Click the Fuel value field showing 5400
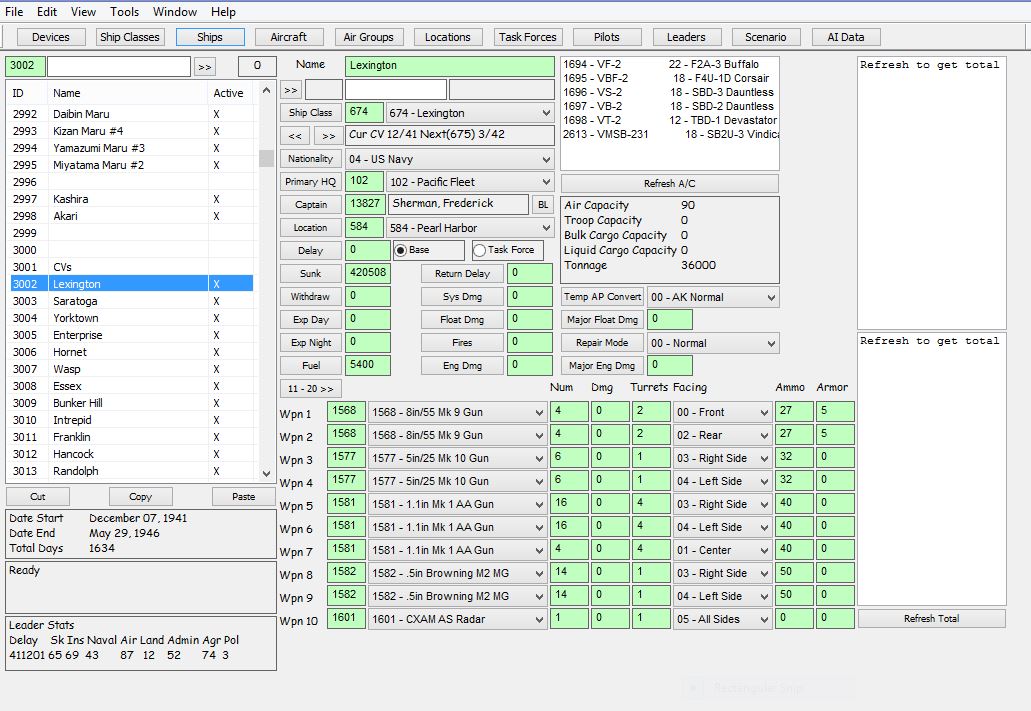Screen dimensions: 1031x711 click(368, 365)
